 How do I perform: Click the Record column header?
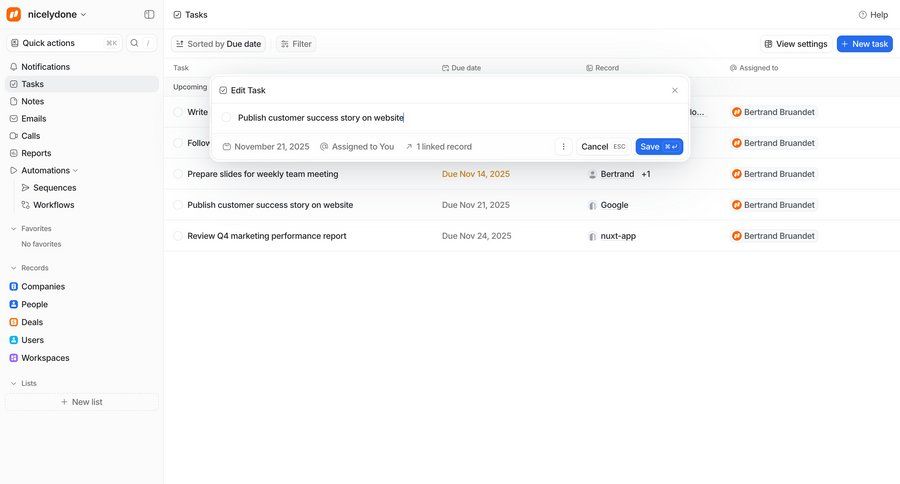click(x=602, y=68)
